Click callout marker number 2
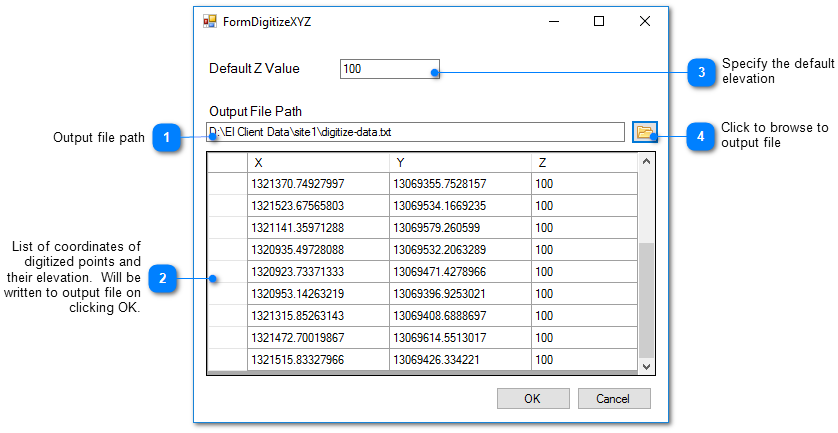Viewport: 838px width, 433px height. (162, 278)
